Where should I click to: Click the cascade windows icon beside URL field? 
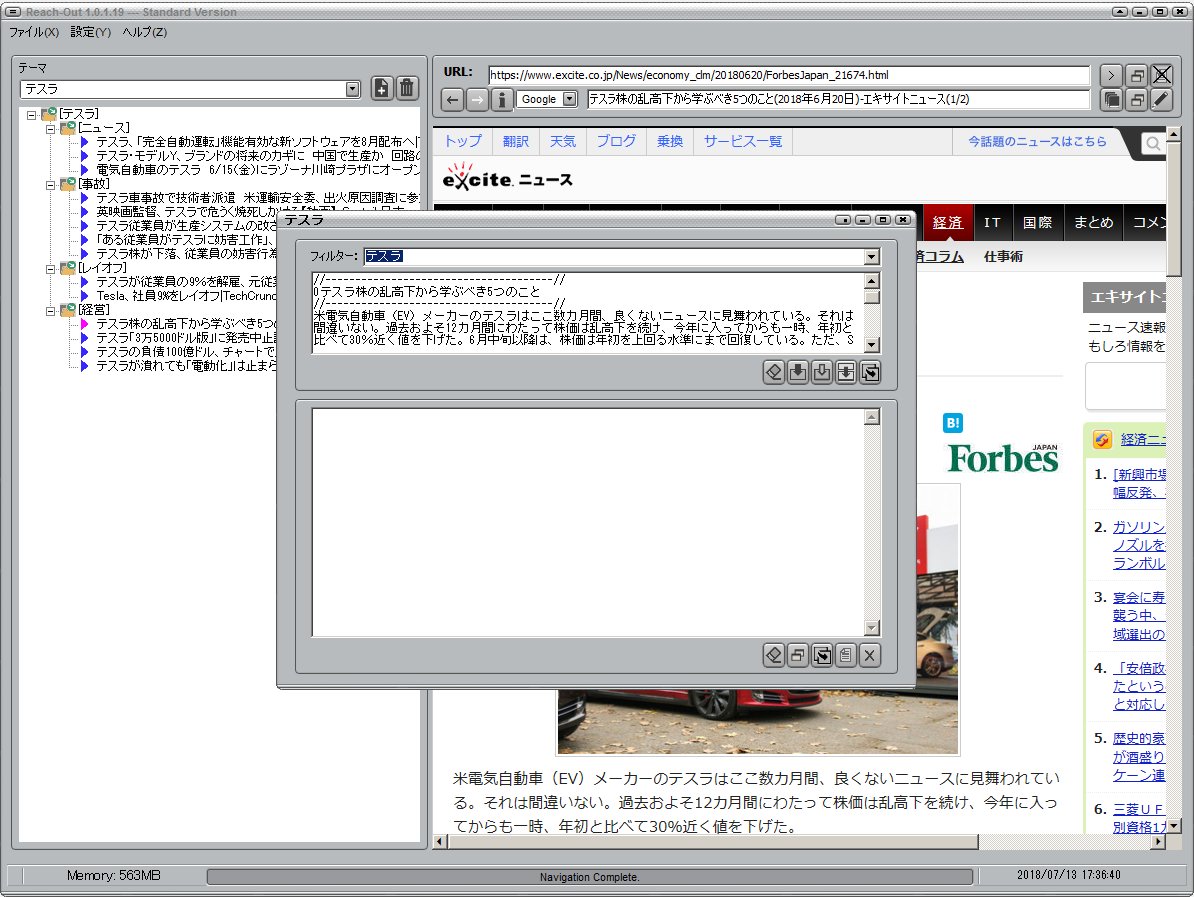1136,75
